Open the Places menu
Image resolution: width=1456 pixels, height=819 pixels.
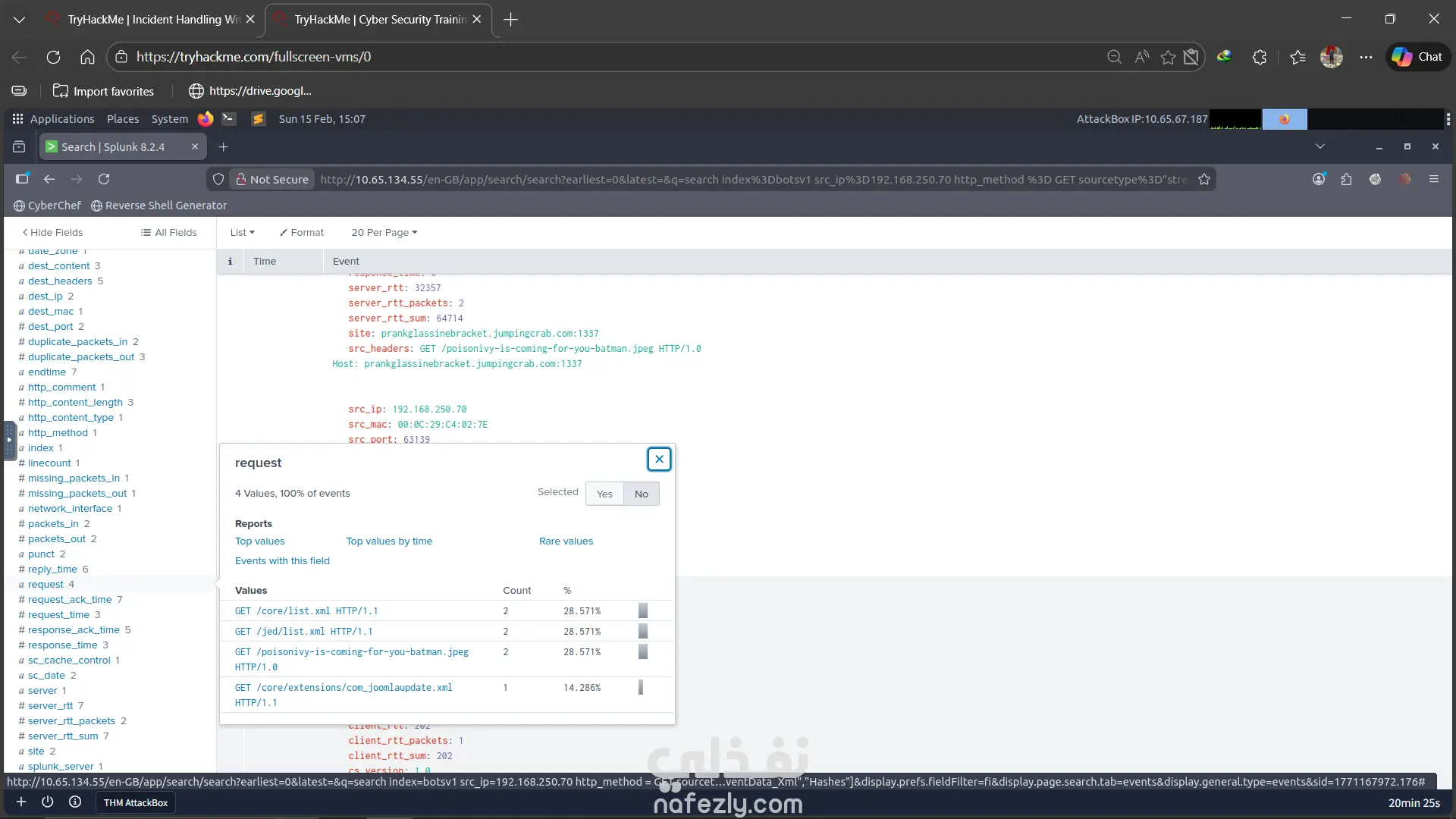[x=123, y=119]
